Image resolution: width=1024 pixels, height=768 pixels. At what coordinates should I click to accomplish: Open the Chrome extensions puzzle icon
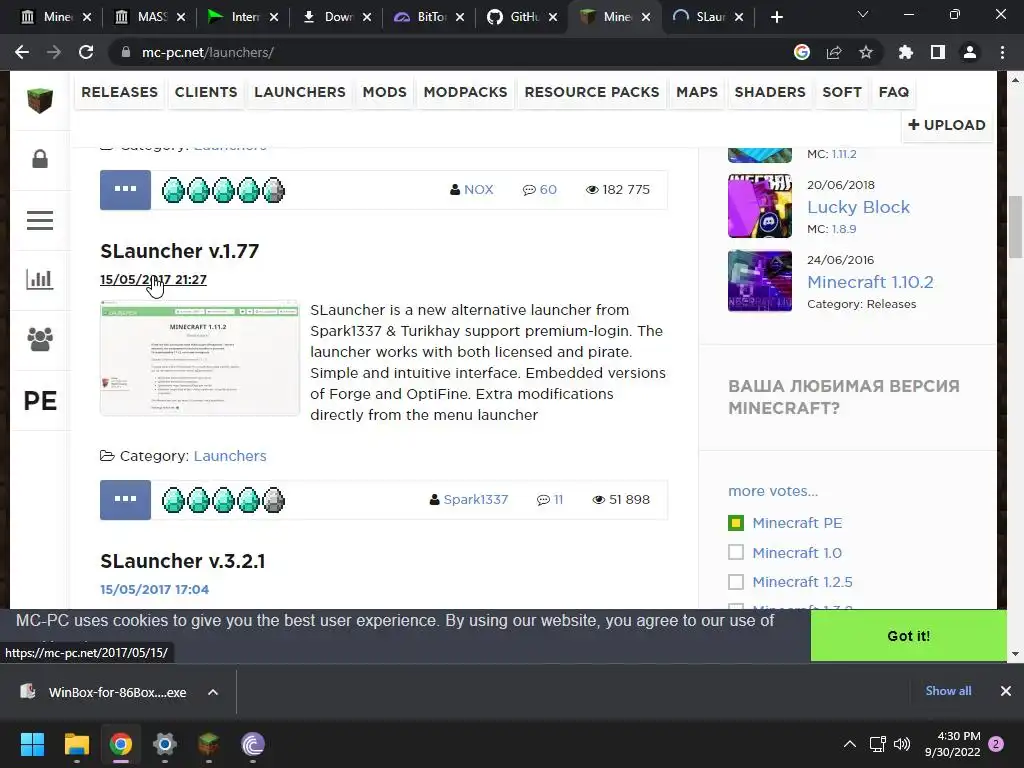point(906,52)
